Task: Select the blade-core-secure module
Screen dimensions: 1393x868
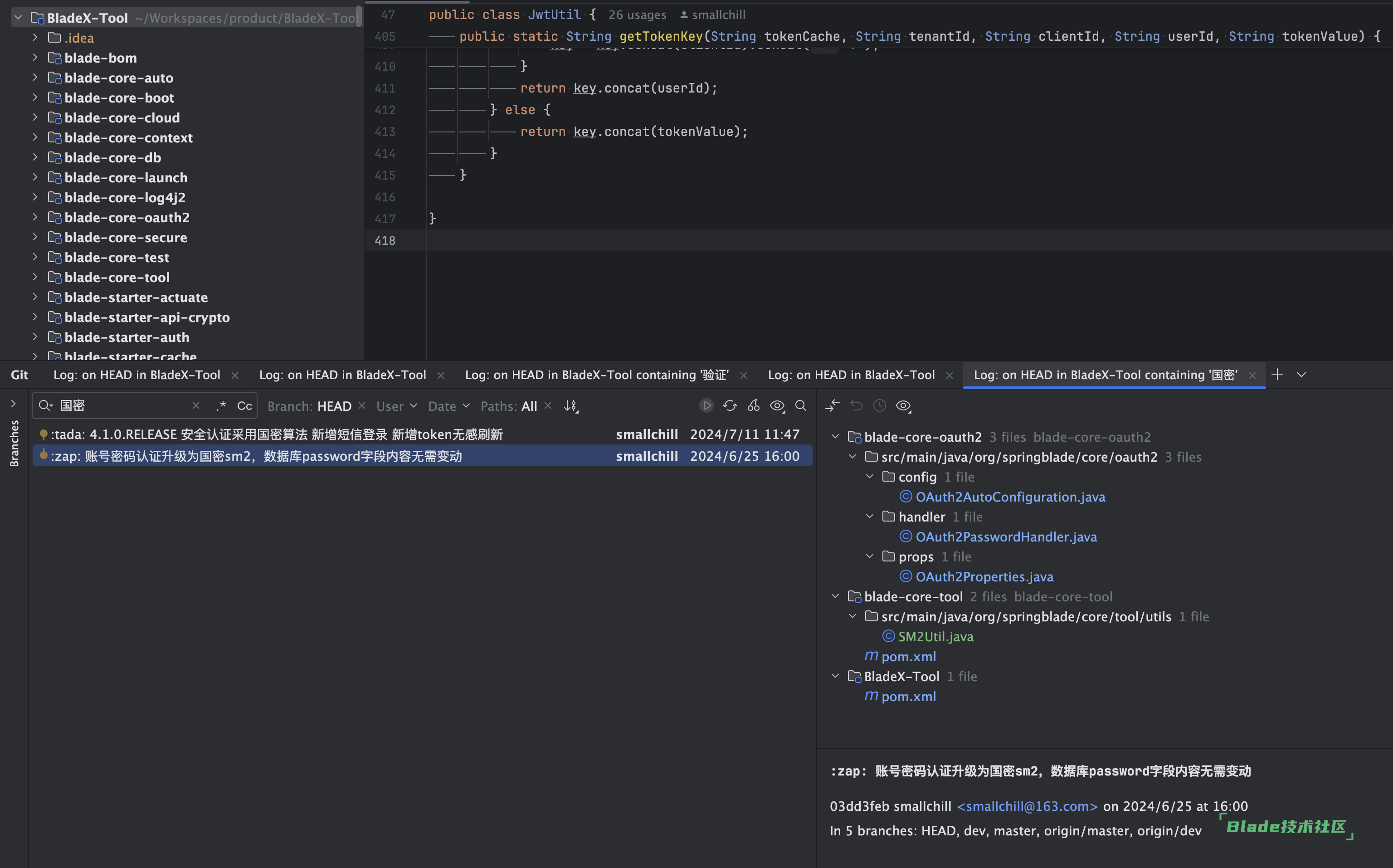Action: pos(126,237)
